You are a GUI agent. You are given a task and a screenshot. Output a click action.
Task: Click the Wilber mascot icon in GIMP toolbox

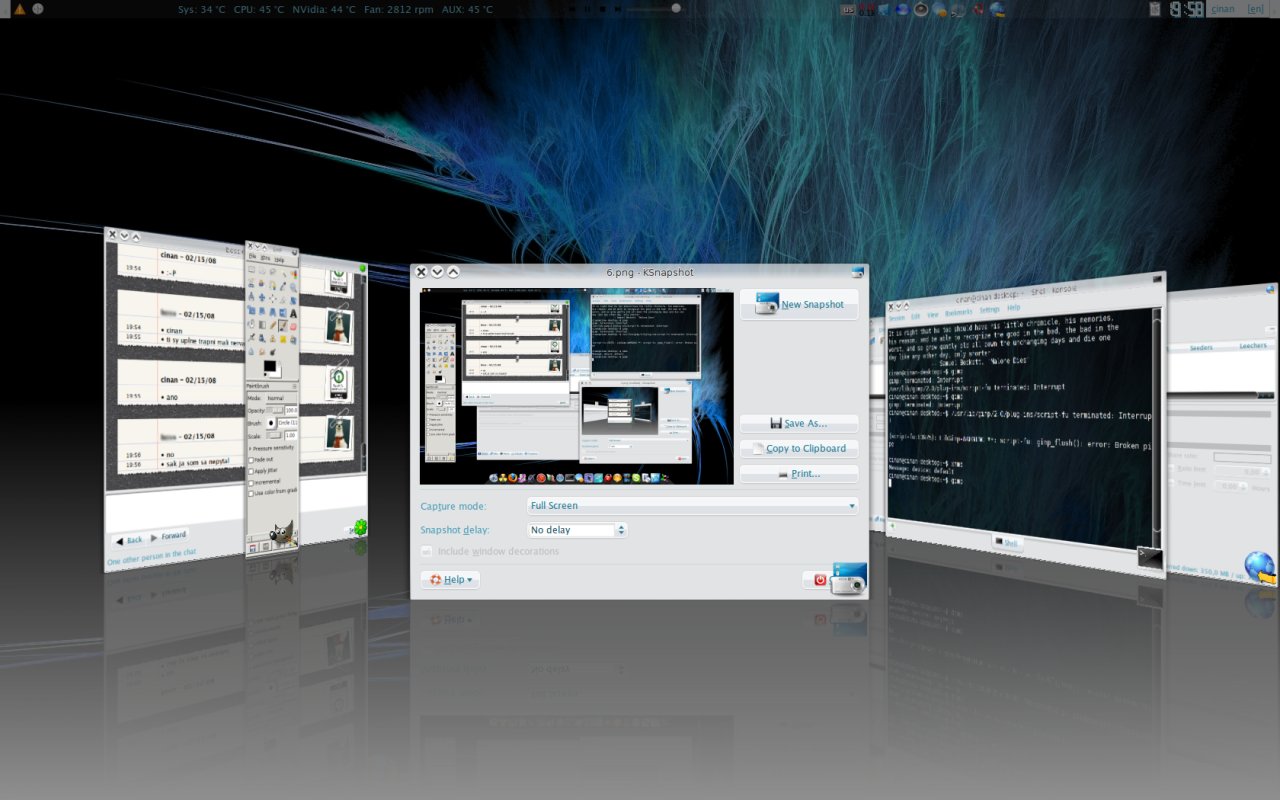(x=283, y=533)
